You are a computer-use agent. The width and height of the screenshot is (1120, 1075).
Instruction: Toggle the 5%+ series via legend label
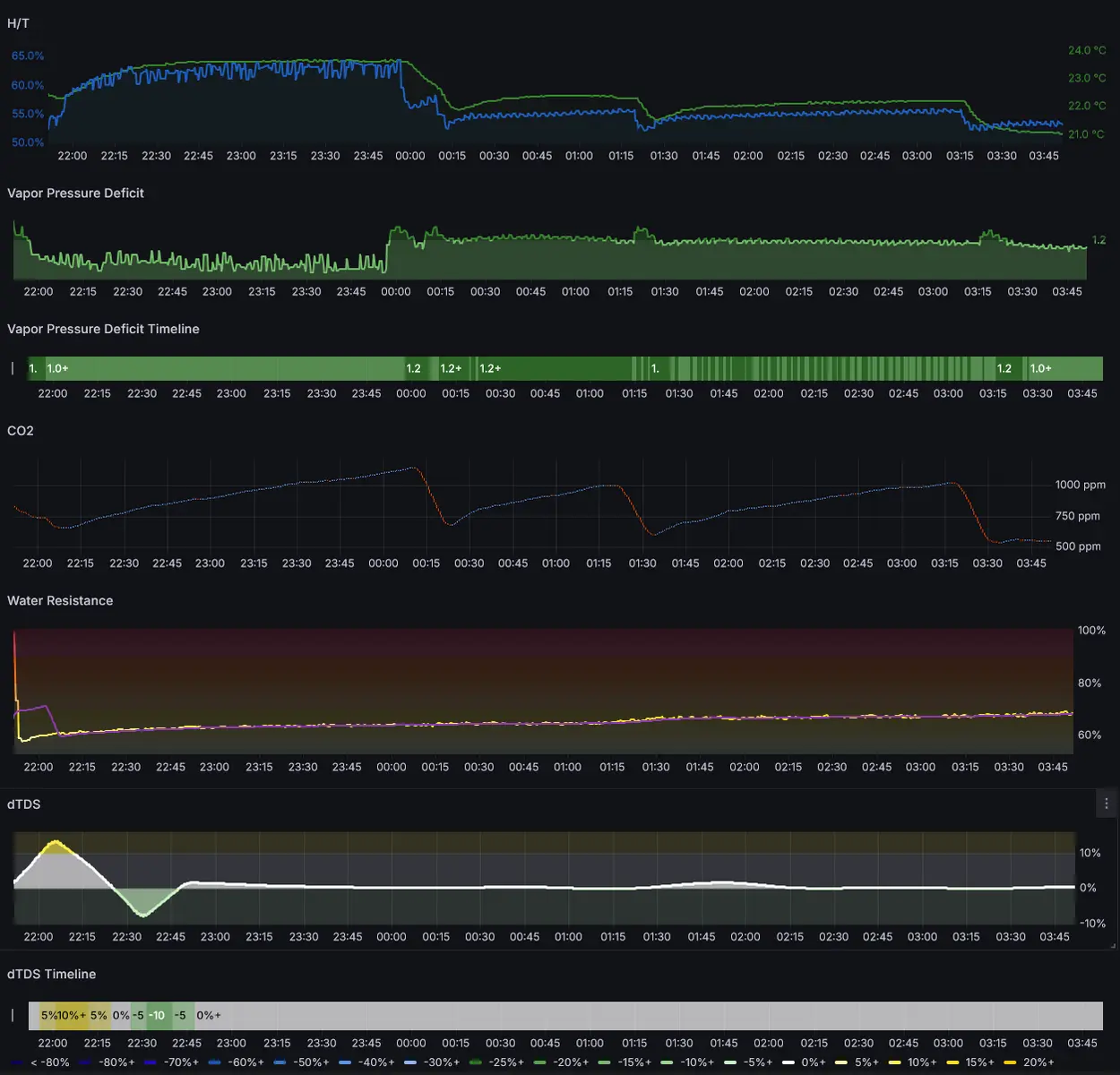(866, 1062)
